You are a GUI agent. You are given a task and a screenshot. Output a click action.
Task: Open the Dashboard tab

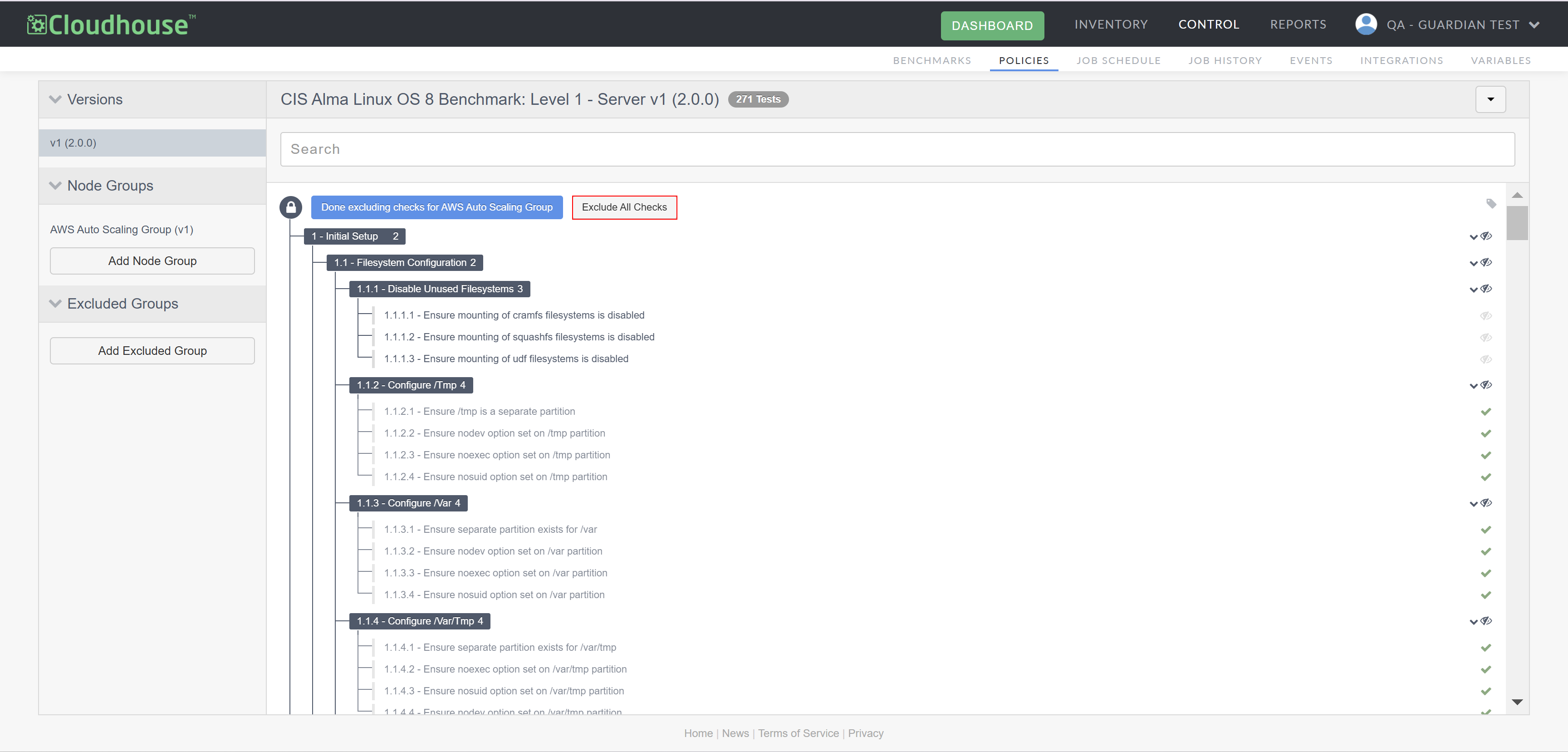coord(992,25)
